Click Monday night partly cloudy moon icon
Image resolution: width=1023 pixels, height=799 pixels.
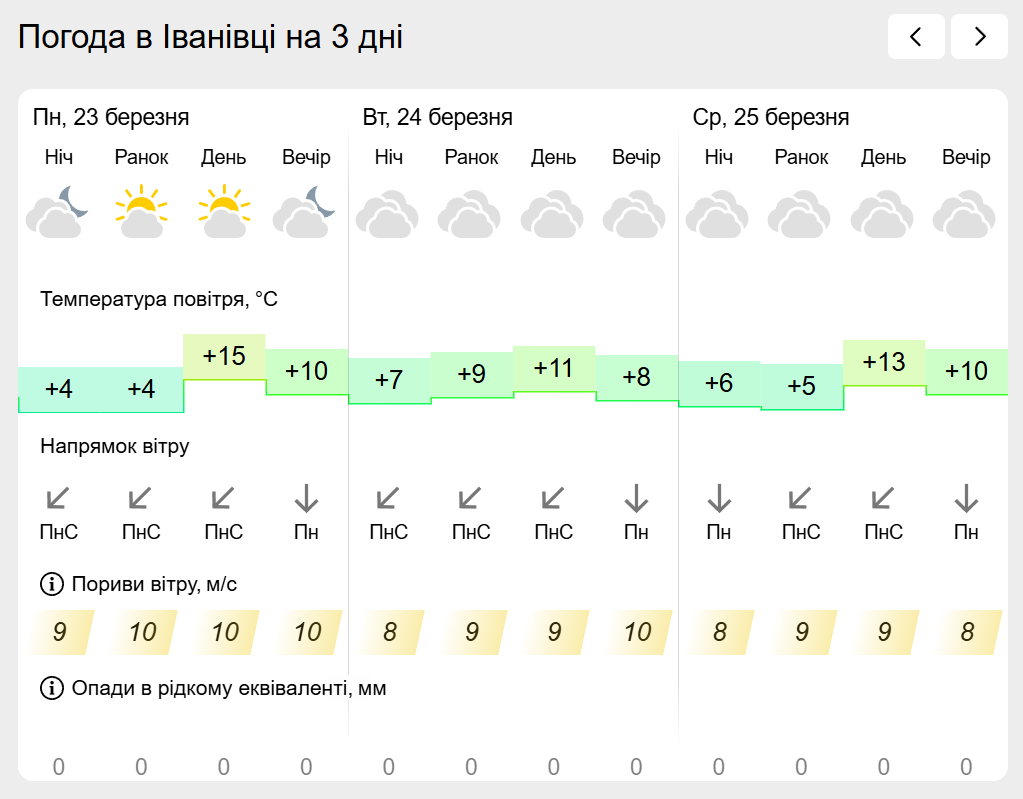click(x=58, y=212)
